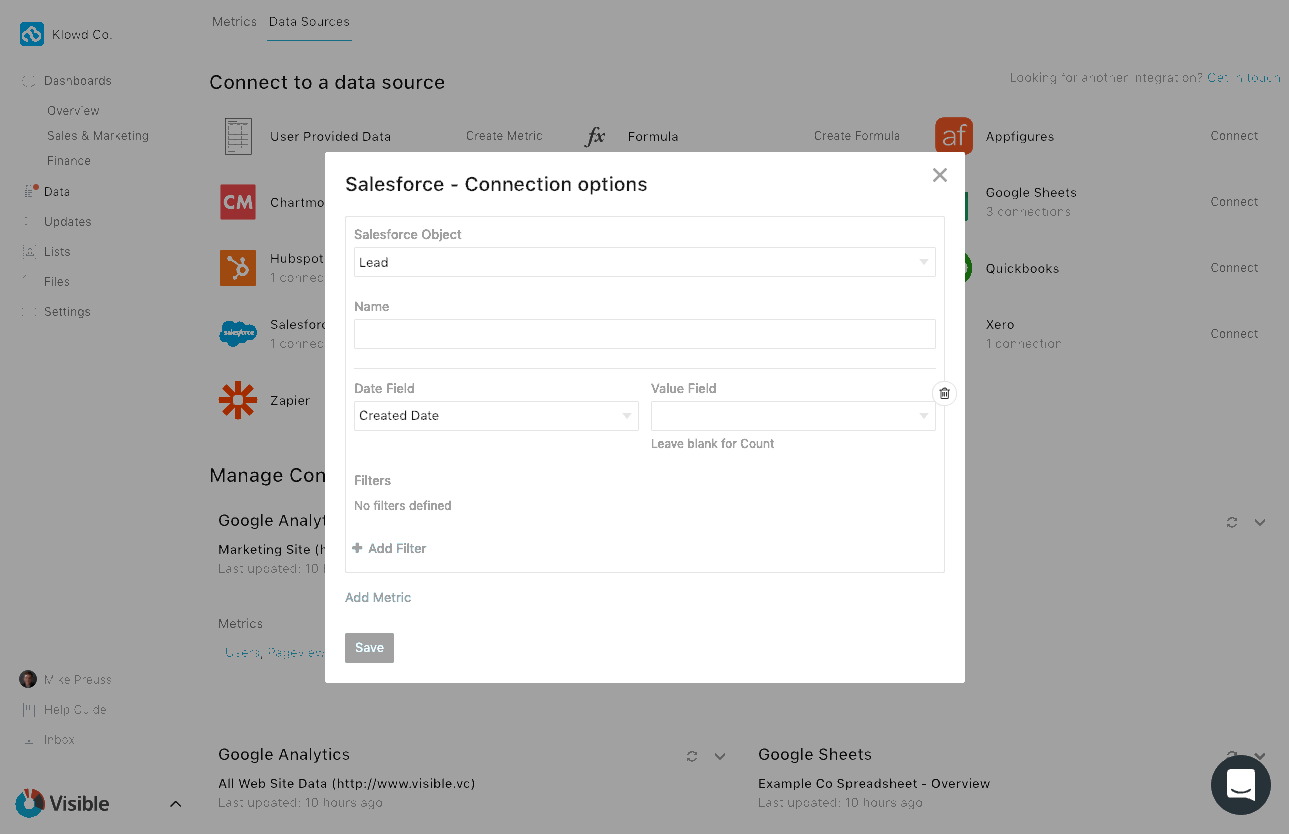
Task: Open the Finance dashboard
Action: tap(69, 161)
